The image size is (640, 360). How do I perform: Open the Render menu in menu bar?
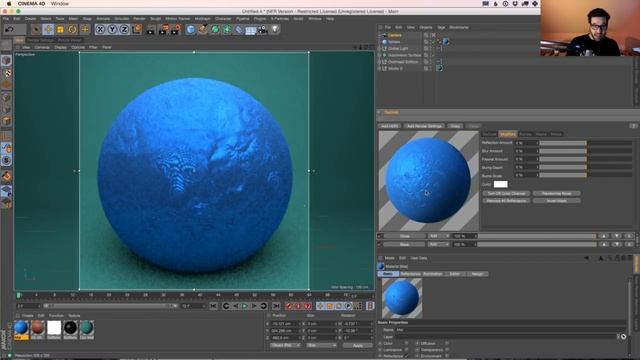point(139,19)
